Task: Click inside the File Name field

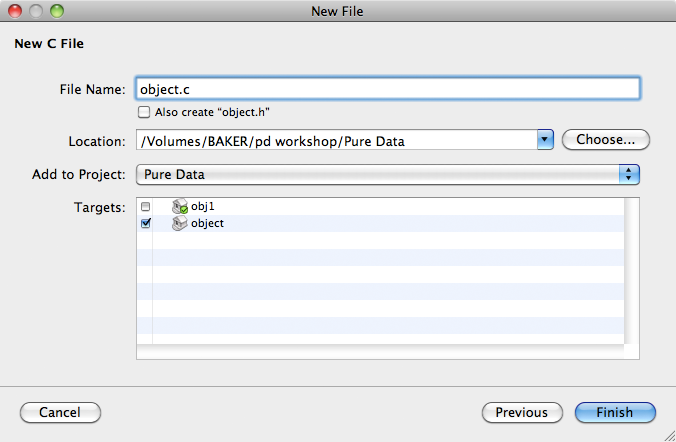Action: pos(388,89)
